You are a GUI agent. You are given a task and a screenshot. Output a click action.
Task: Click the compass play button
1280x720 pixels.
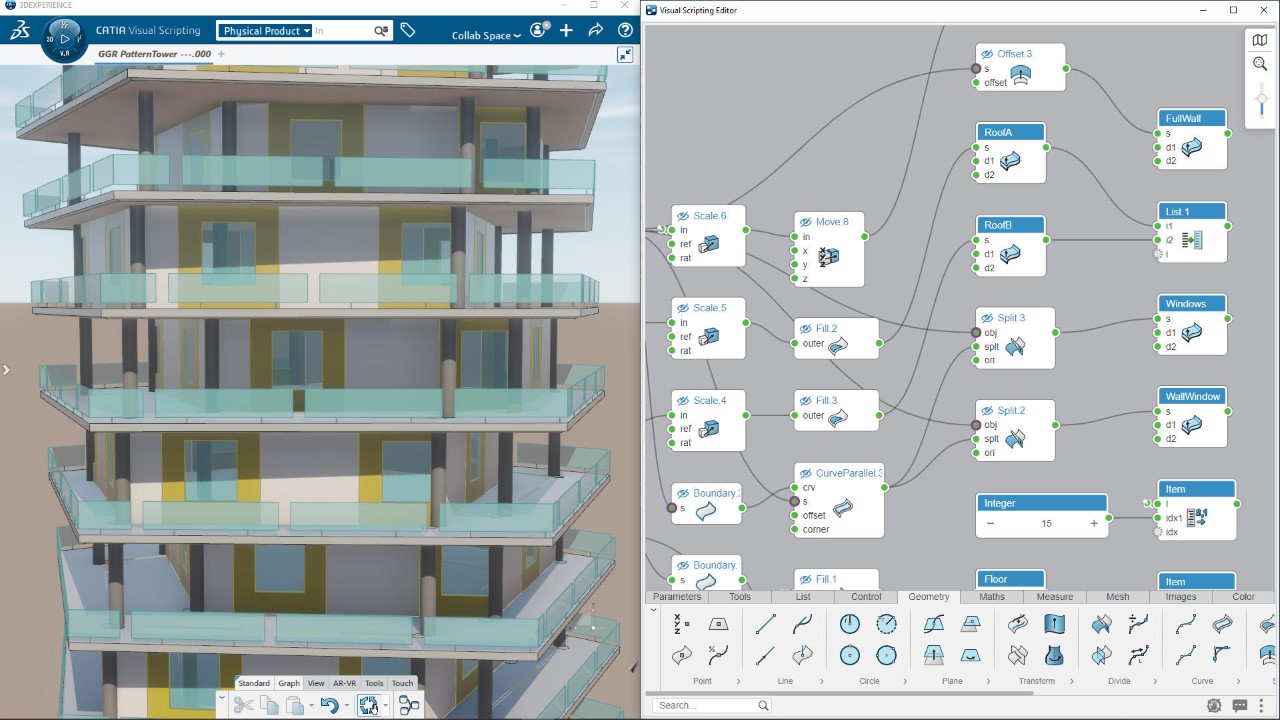tap(65, 38)
